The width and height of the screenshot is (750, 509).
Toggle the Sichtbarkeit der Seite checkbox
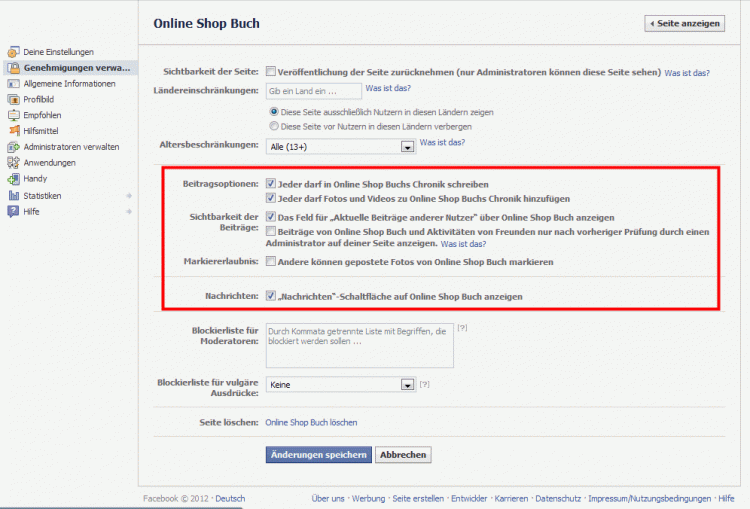(271, 72)
